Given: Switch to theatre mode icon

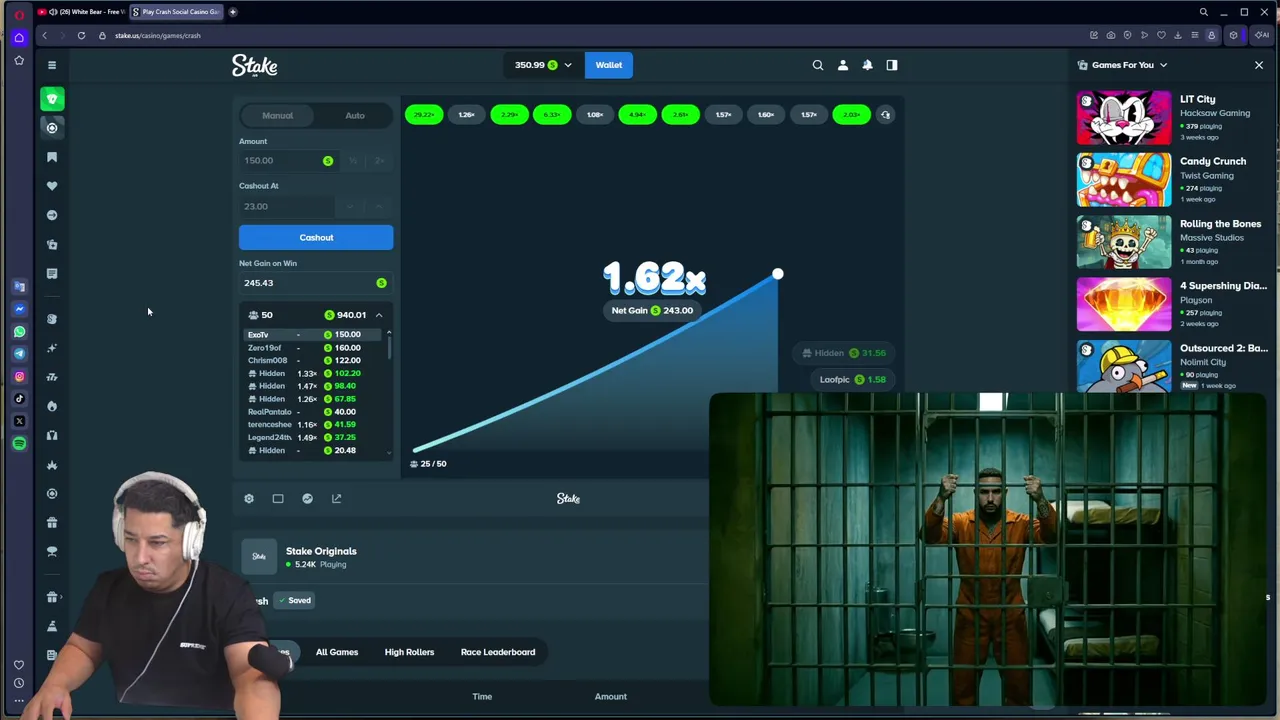Looking at the screenshot, I should coord(278,498).
